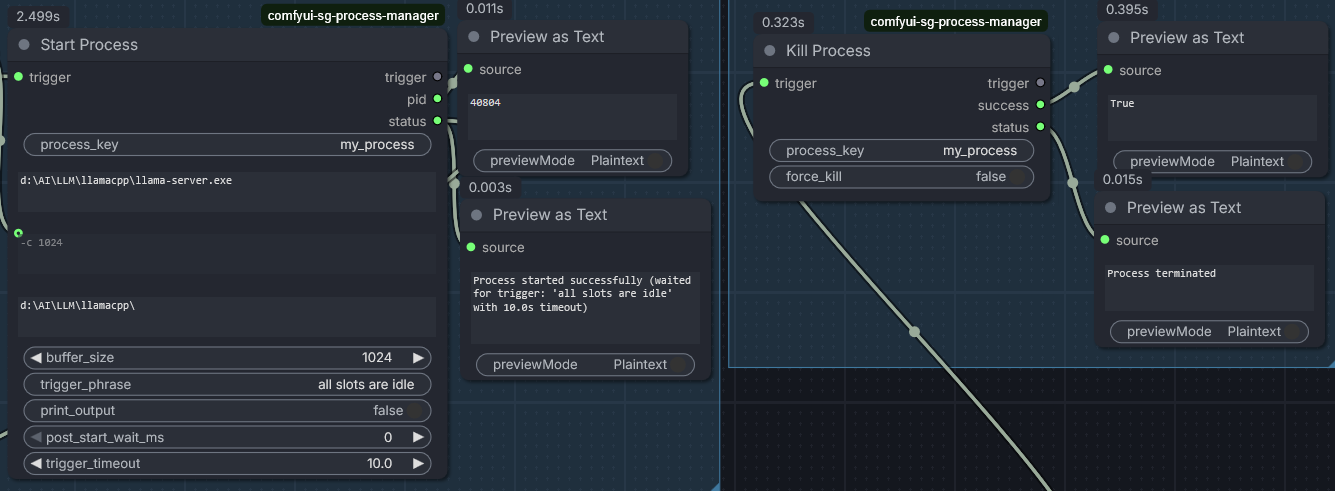Click the 0.323s timing label above Kill Process
Viewport: 1335px width, 491px height.
tap(783, 21)
